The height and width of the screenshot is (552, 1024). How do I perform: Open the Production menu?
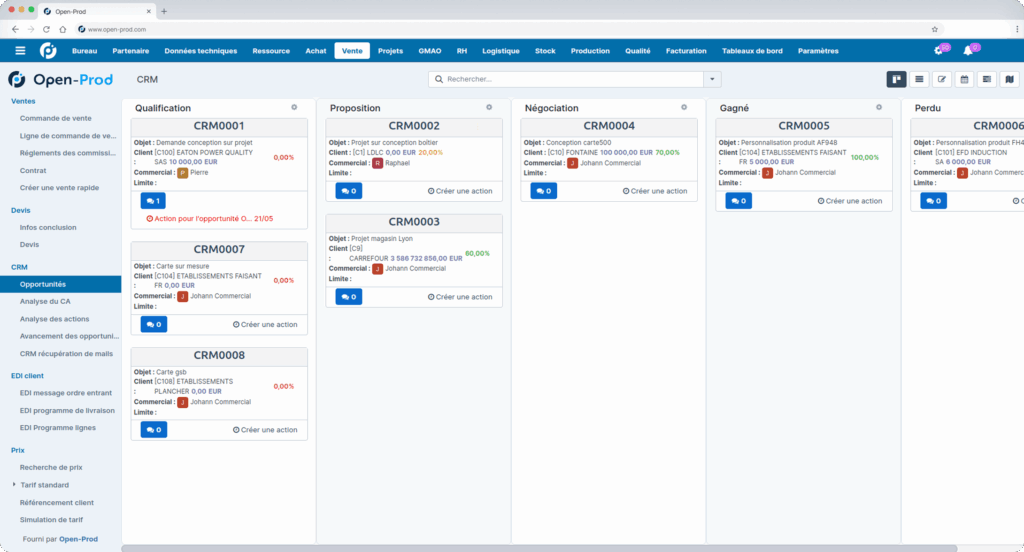point(590,50)
